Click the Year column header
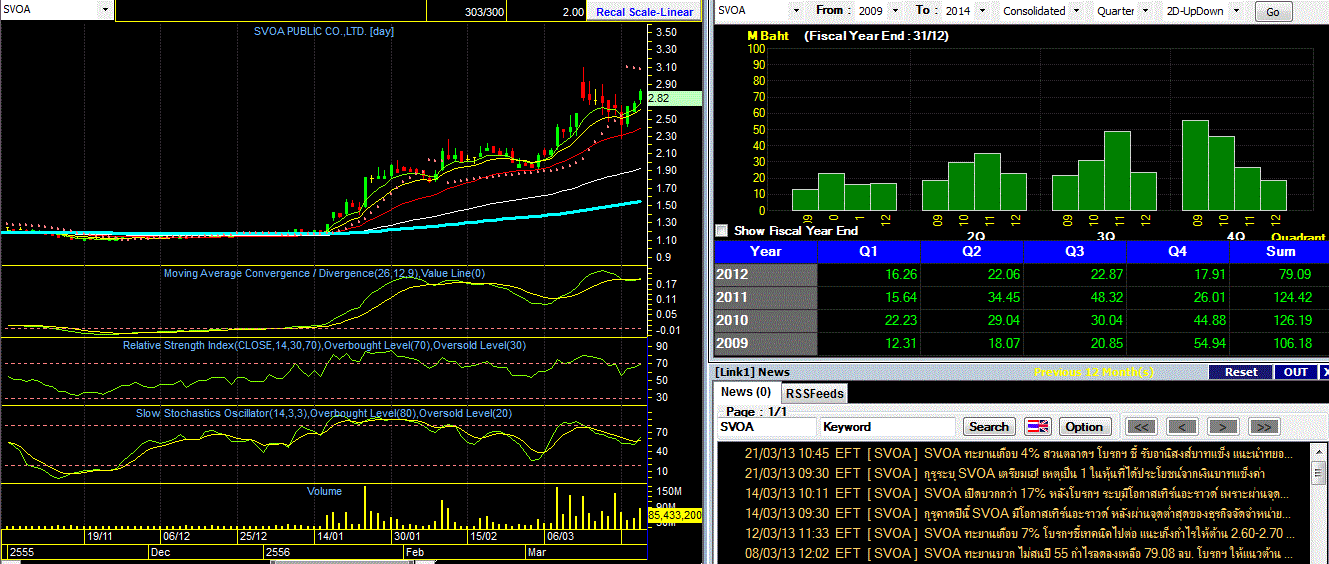The width and height of the screenshot is (1329, 564). [766, 252]
